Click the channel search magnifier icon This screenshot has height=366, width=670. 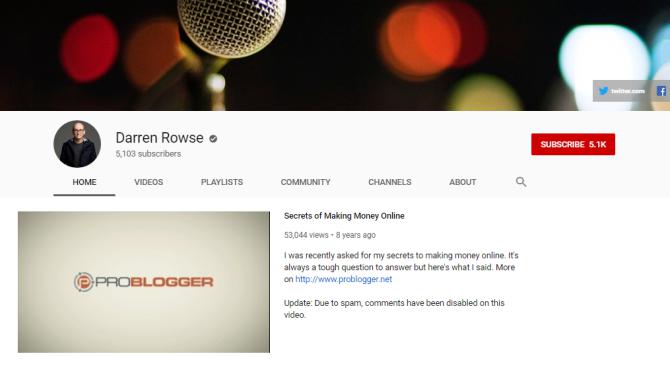(521, 182)
